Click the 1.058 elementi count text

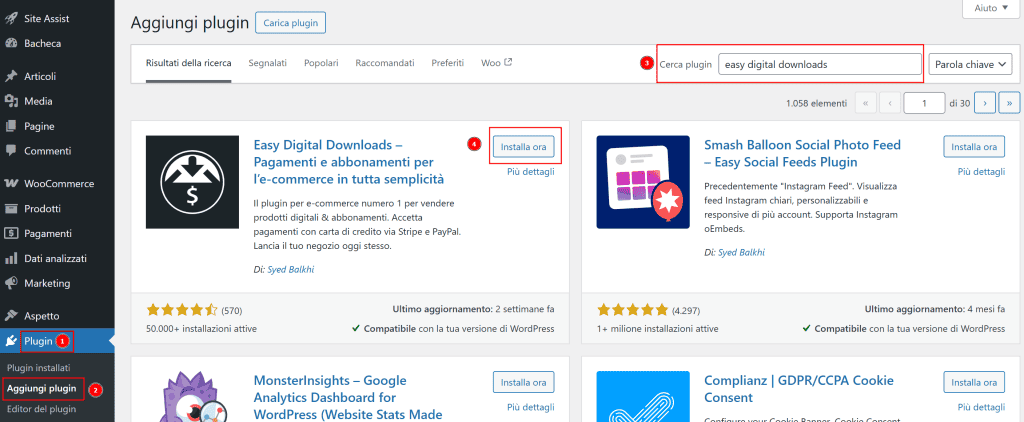tap(816, 103)
